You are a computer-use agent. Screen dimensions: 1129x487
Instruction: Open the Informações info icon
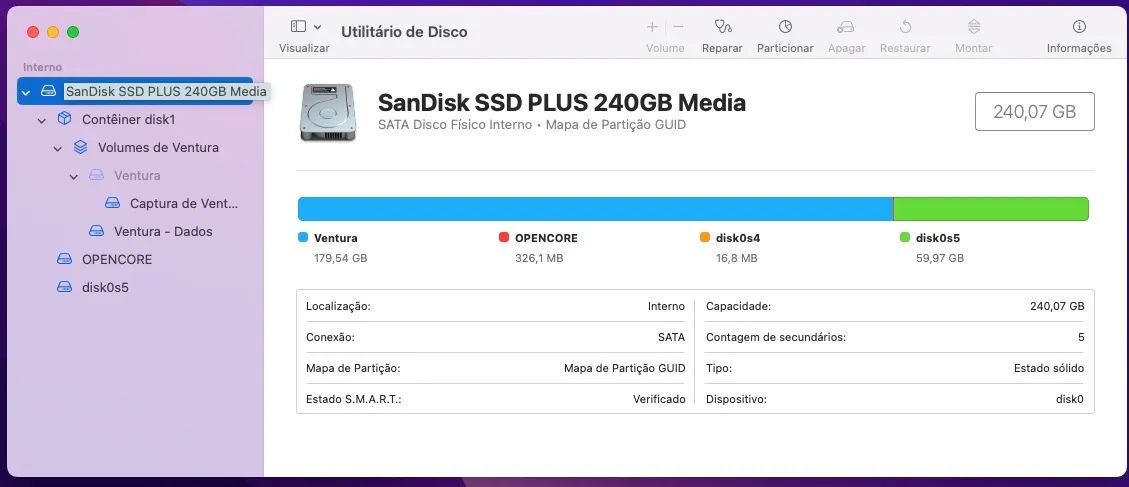tap(1079, 27)
